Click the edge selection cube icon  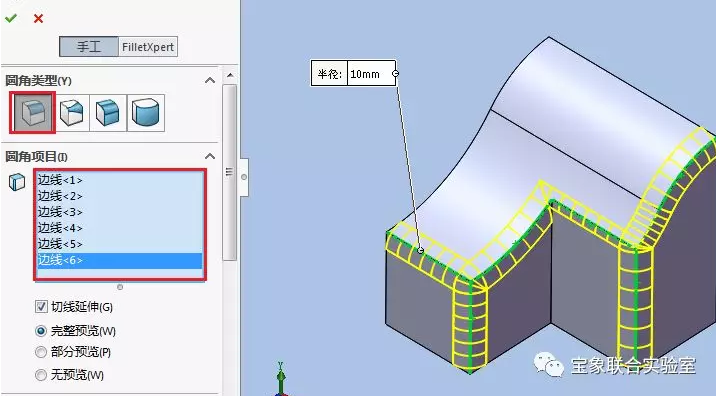[17, 182]
